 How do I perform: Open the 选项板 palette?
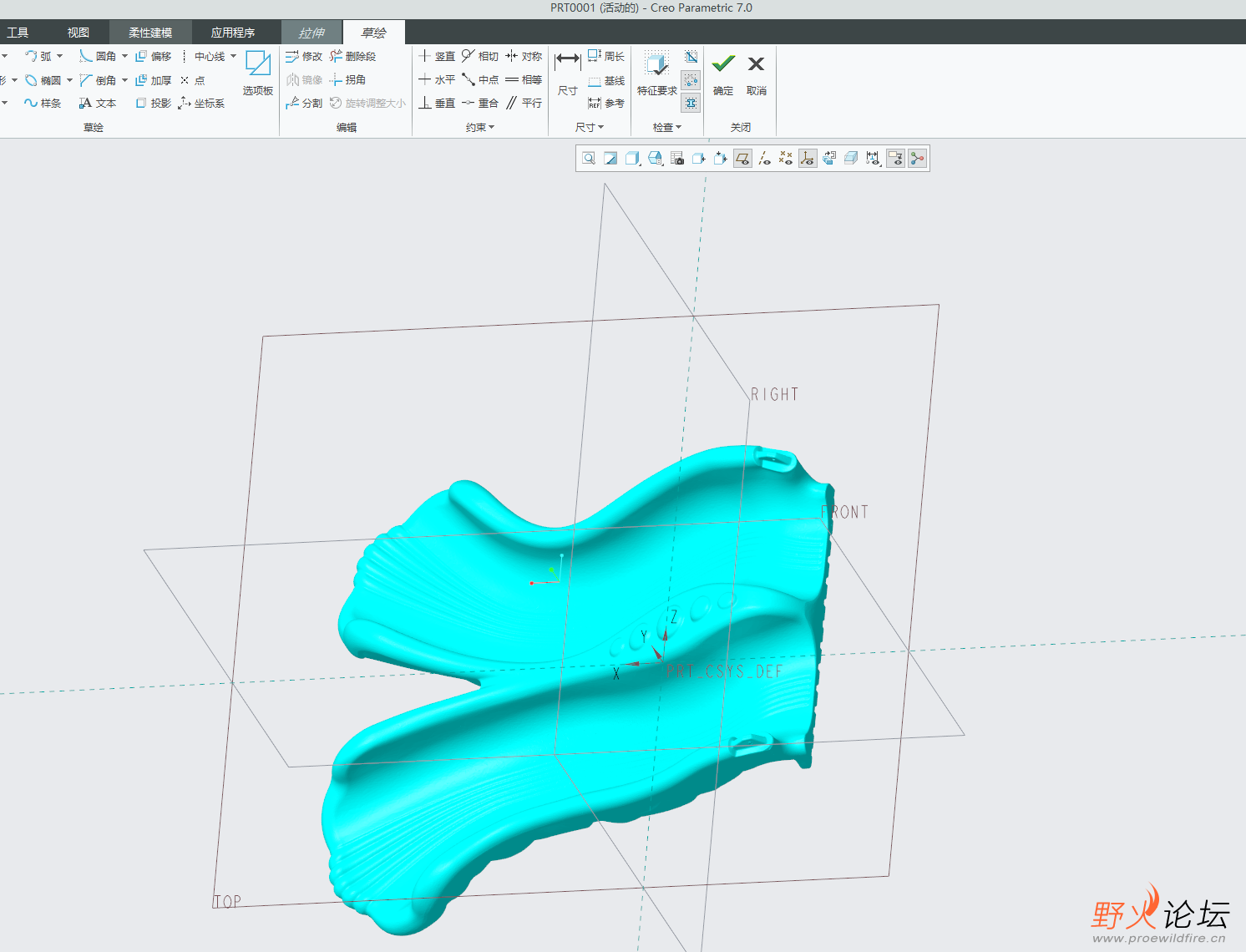[257, 72]
